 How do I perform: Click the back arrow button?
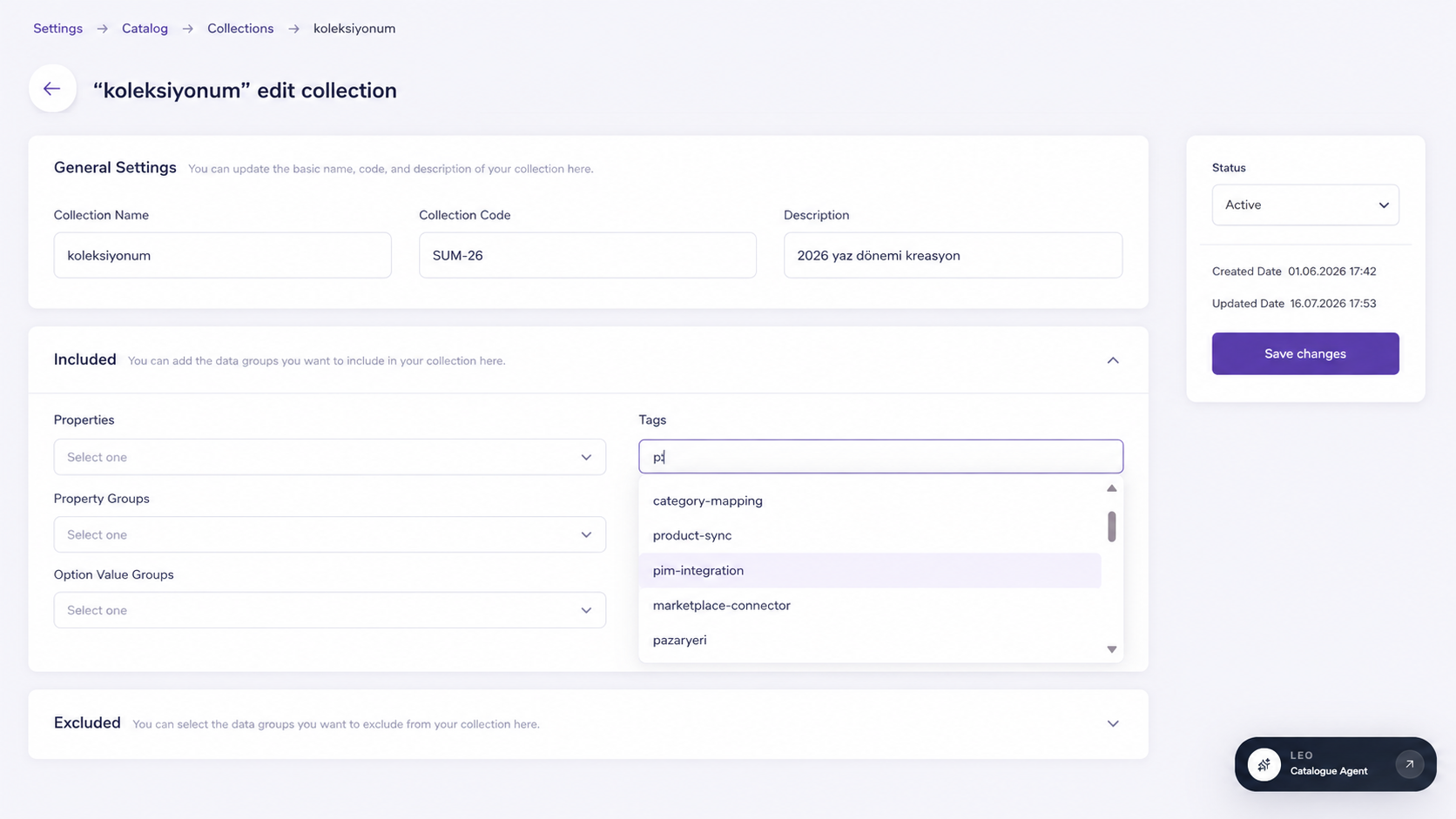pyautogui.click(x=52, y=89)
